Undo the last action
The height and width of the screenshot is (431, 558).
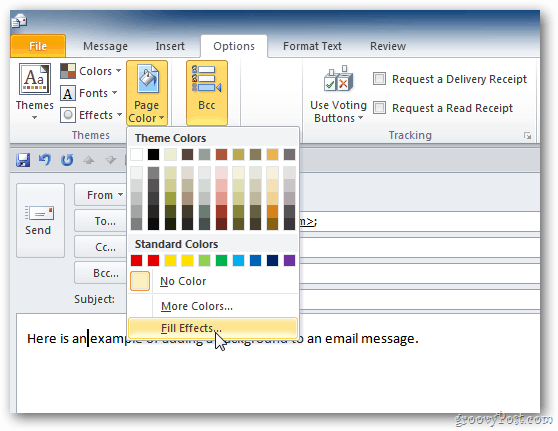[x=45, y=160]
